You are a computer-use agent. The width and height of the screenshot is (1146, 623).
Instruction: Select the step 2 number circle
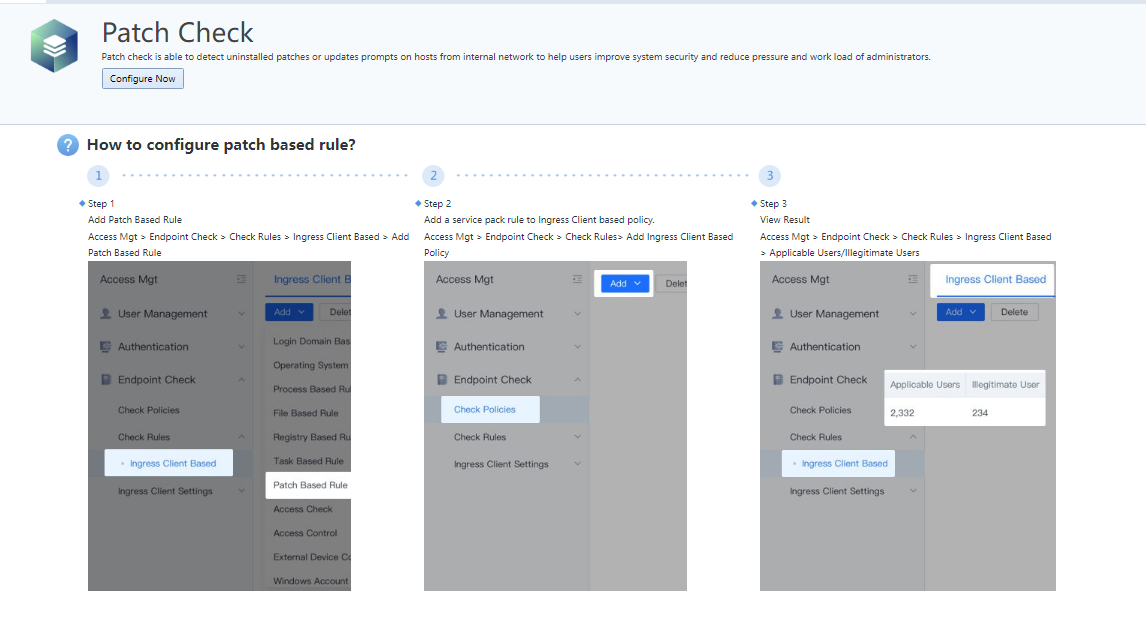click(x=433, y=176)
